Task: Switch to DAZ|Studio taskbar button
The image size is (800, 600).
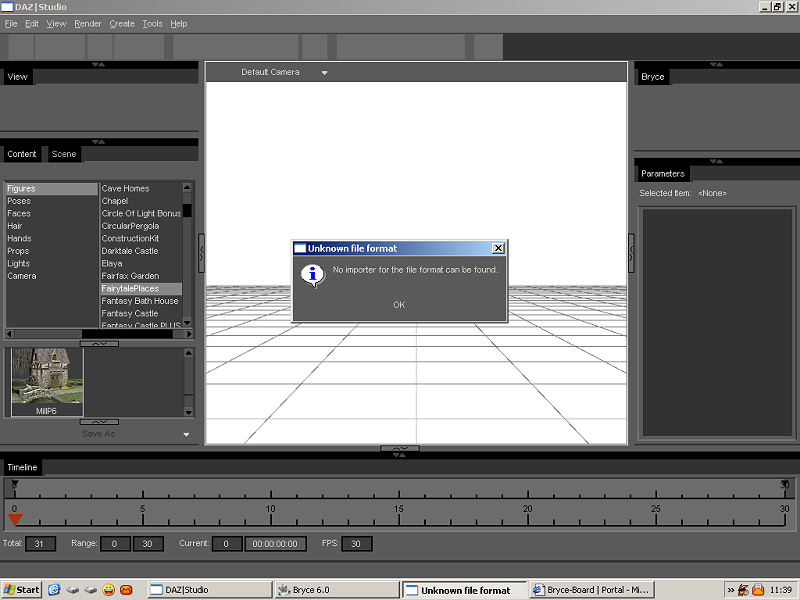Action: point(210,590)
